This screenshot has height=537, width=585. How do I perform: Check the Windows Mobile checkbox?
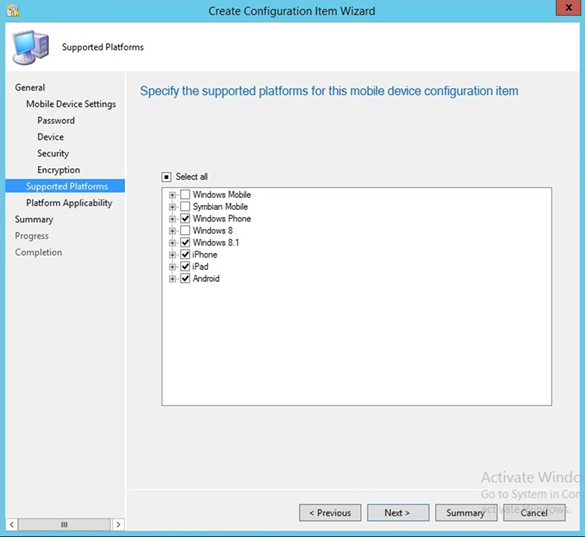(185, 194)
